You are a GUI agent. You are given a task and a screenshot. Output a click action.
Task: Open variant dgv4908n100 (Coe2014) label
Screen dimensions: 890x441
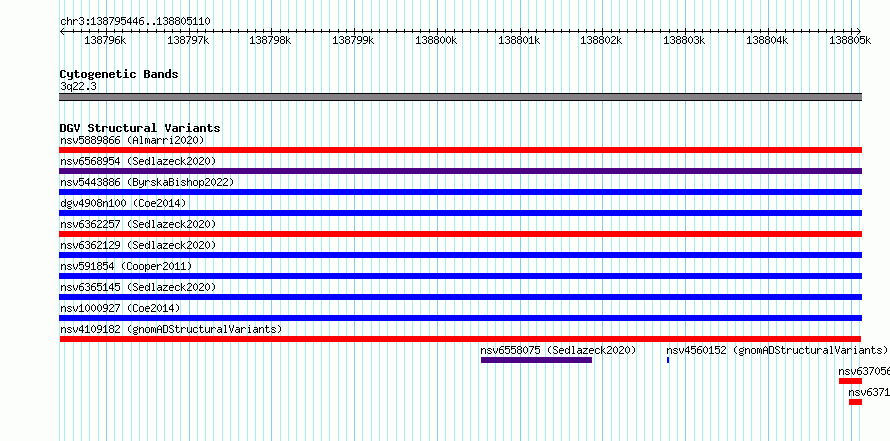[x=123, y=203]
